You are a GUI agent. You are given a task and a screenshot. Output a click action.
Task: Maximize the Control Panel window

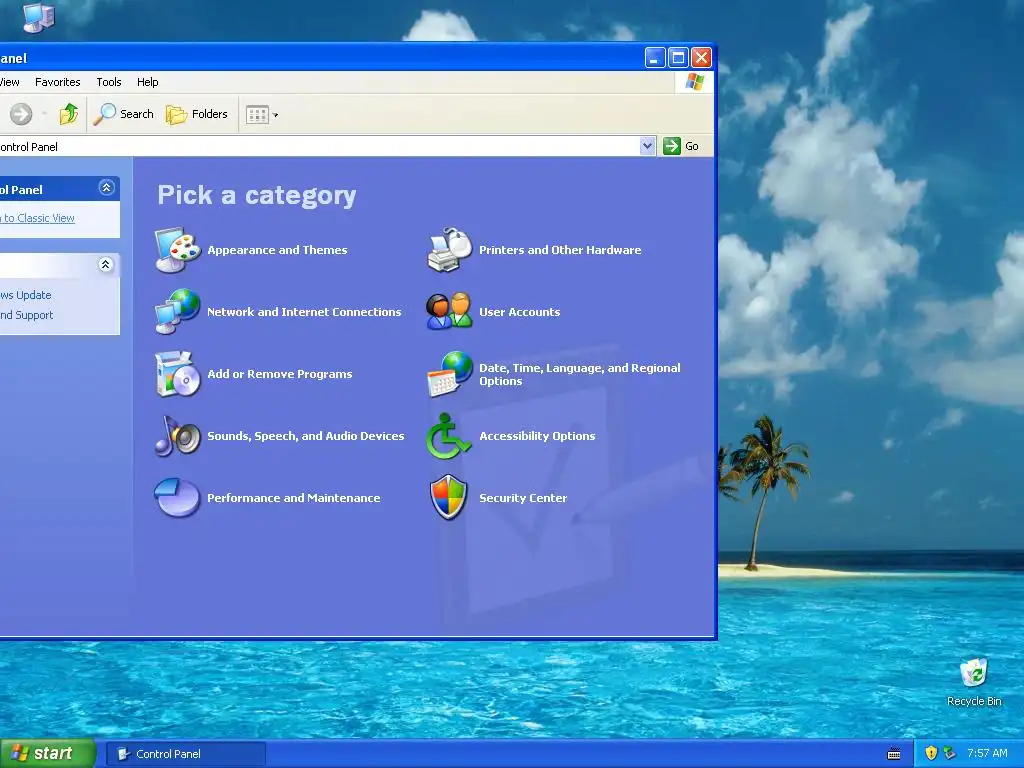(679, 58)
